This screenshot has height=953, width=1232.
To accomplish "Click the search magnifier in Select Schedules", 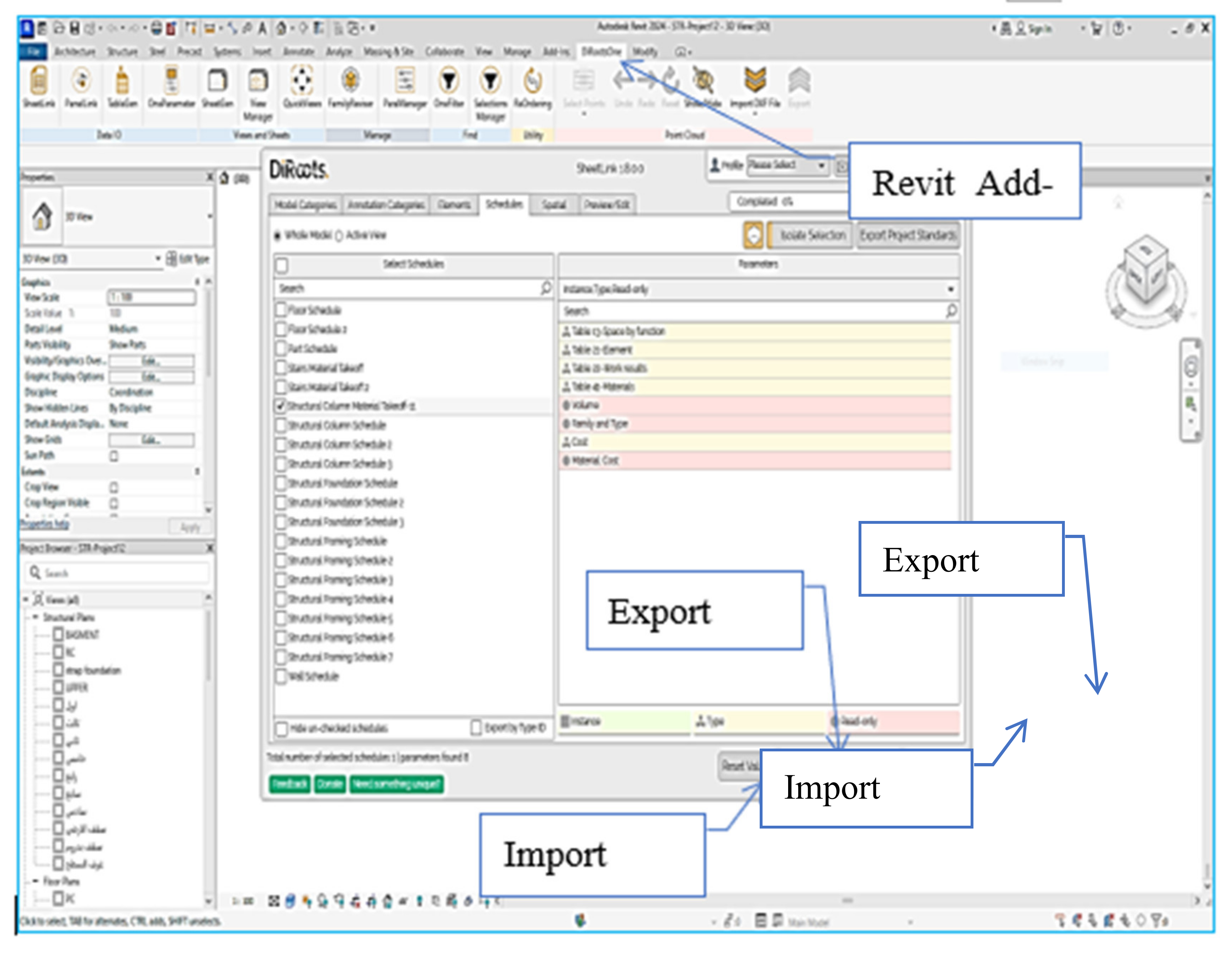I will 546,288.
